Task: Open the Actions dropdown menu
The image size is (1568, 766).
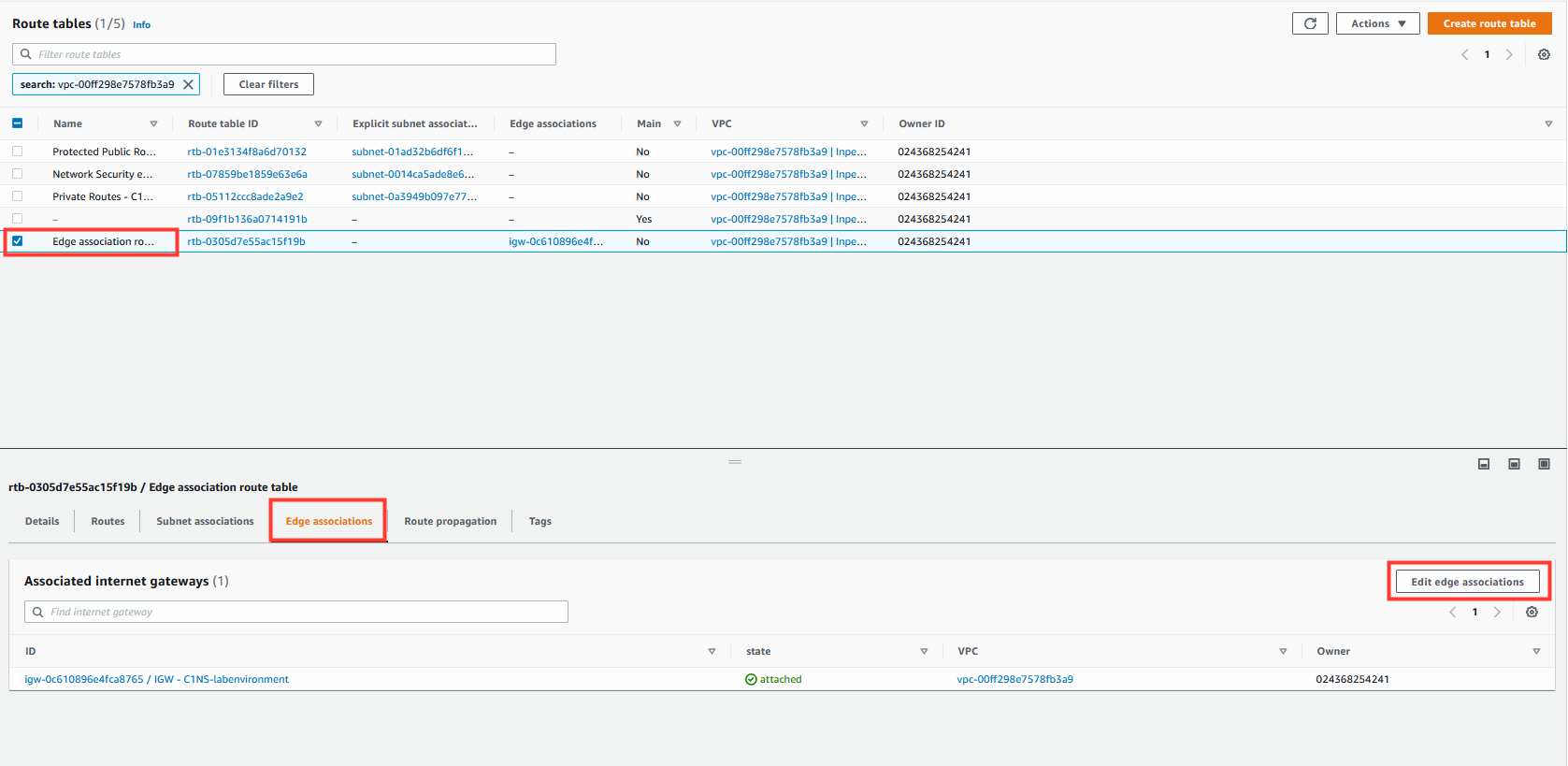Action: click(x=1378, y=23)
